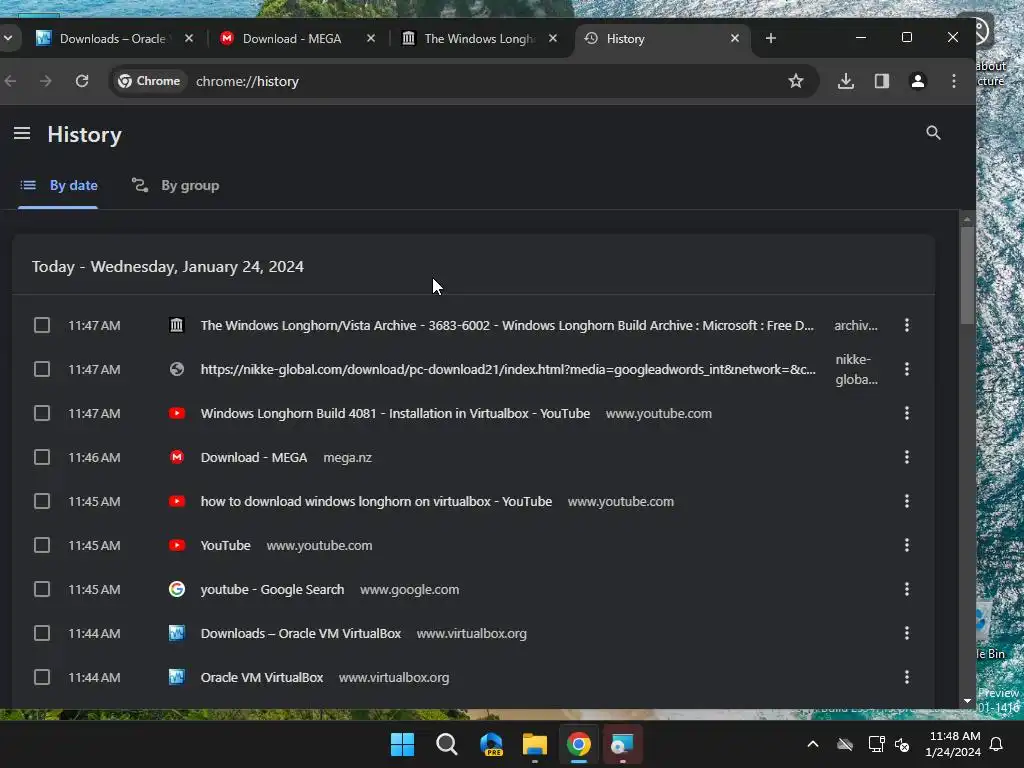The width and height of the screenshot is (1024, 768).
Task: Open actions menu for youtube - Google Search entry
Action: click(906, 589)
